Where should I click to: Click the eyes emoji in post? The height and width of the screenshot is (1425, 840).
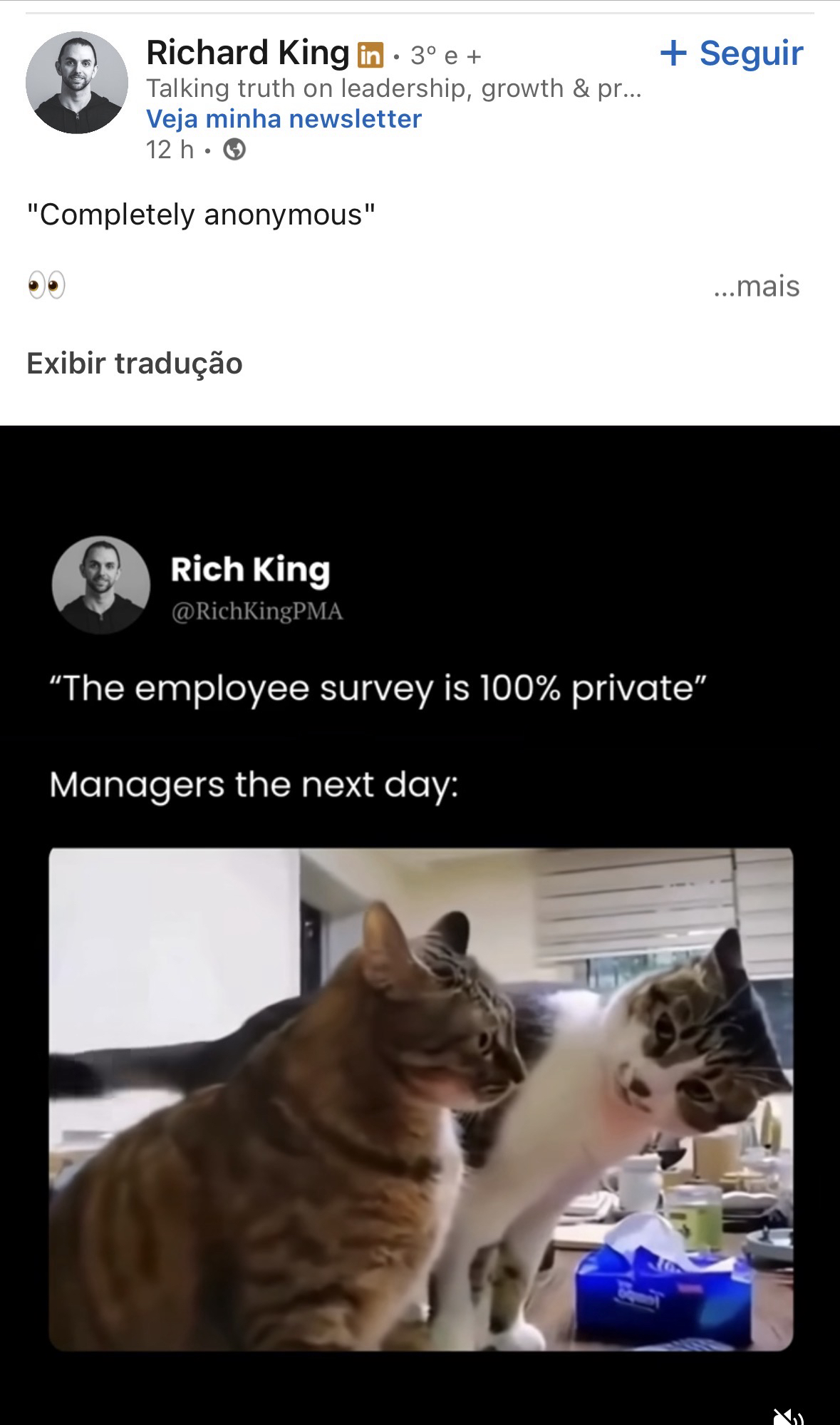[x=46, y=285]
